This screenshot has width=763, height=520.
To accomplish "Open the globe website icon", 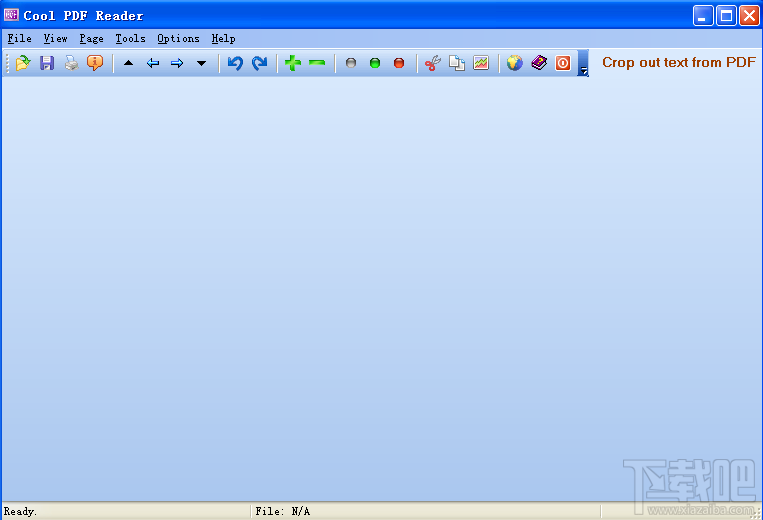I will [x=514, y=63].
